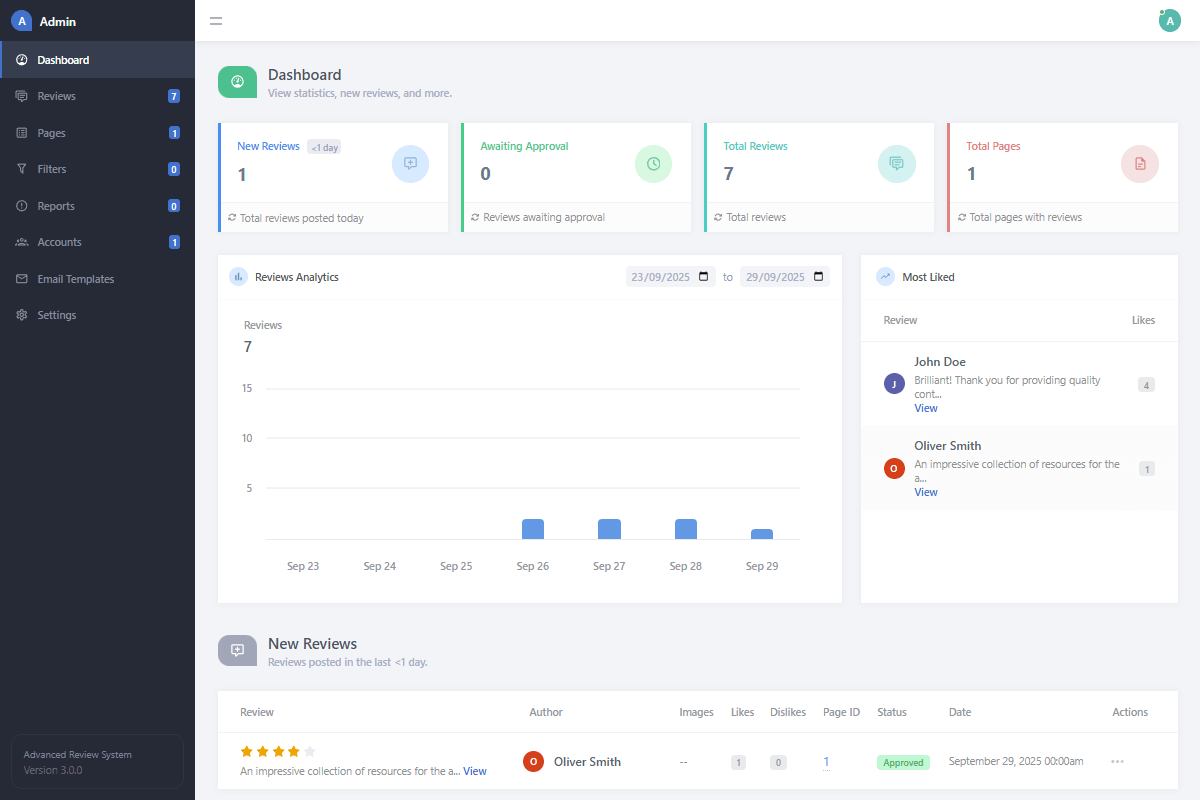Click the New Reviews speech bubble icon

(x=410, y=164)
